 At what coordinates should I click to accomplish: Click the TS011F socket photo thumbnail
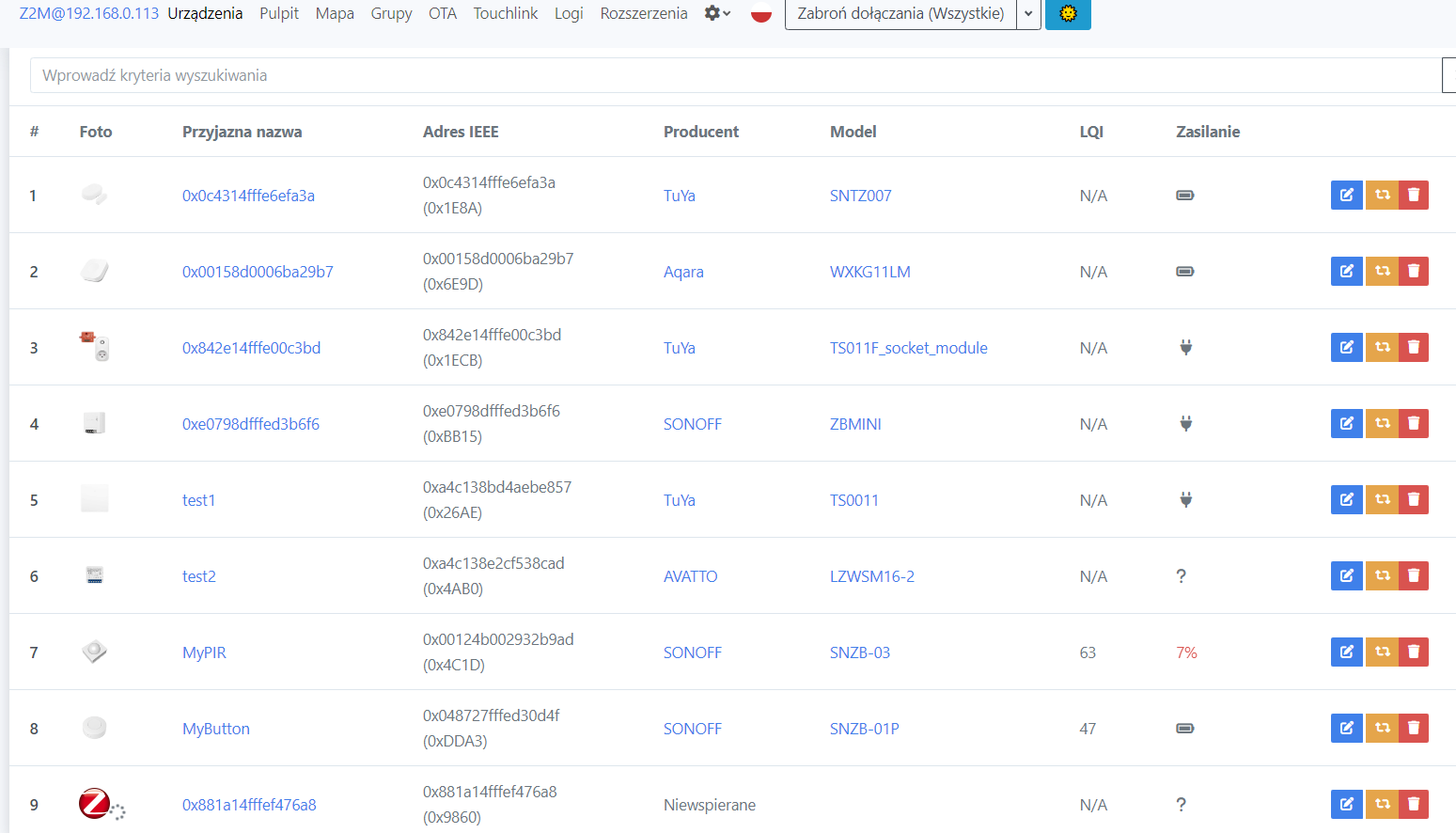pyautogui.click(x=94, y=347)
